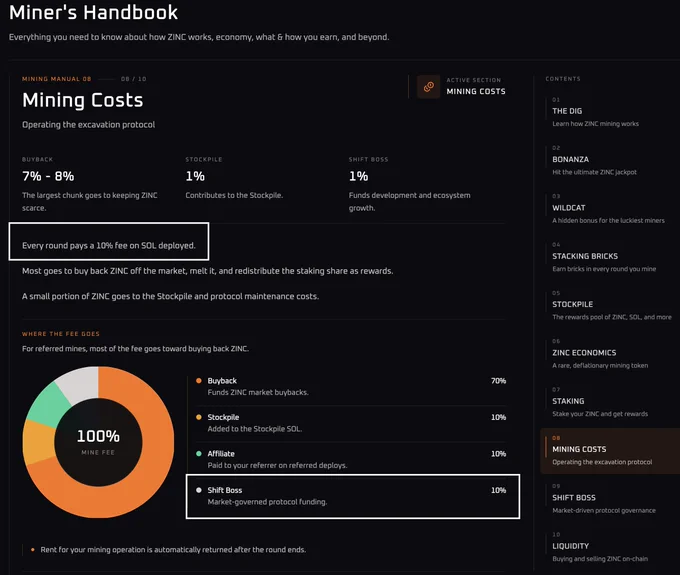Open Stockpile chapter from contents
This screenshot has width=680, height=575.
(607, 305)
